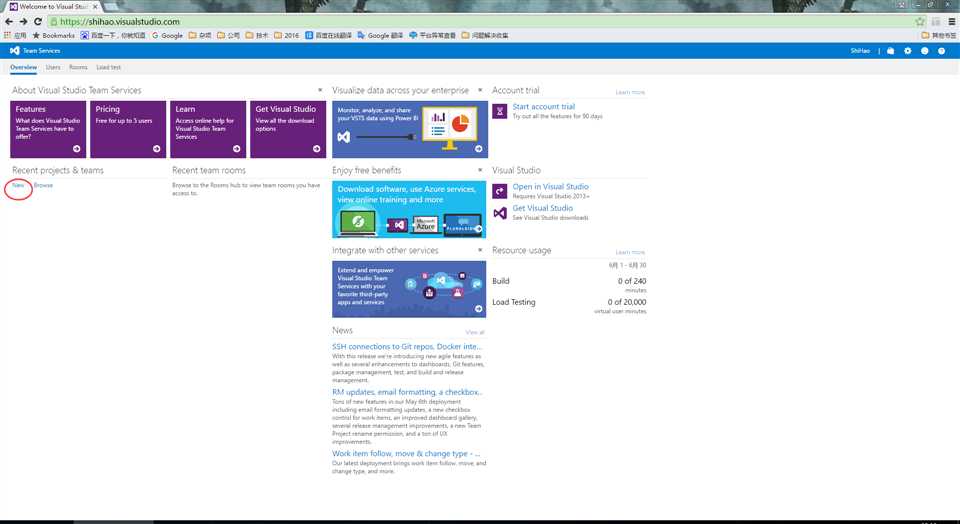Click the hourglass icon beside Start account trial

500,111
